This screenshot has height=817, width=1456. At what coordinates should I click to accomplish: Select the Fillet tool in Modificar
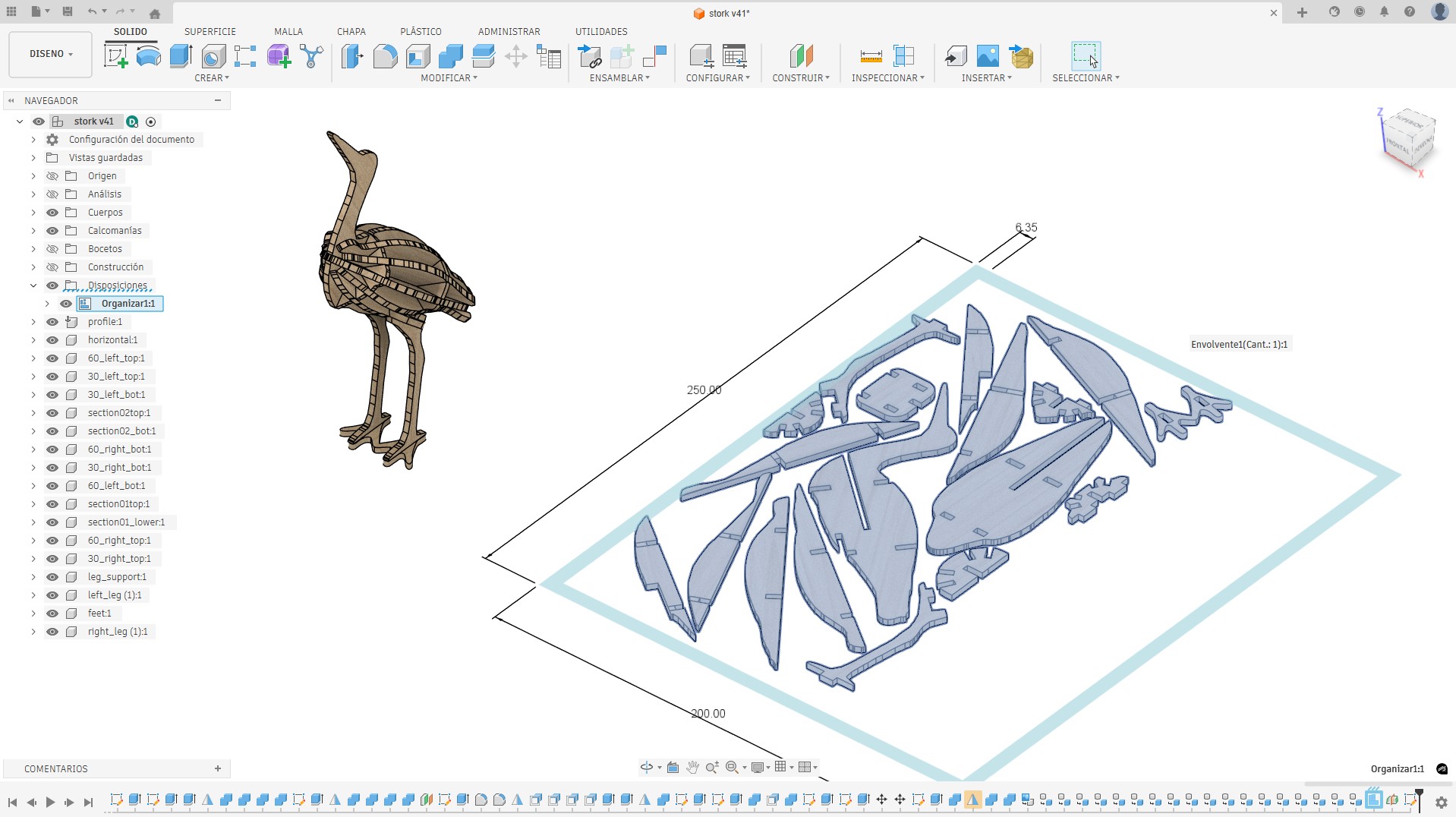385,56
